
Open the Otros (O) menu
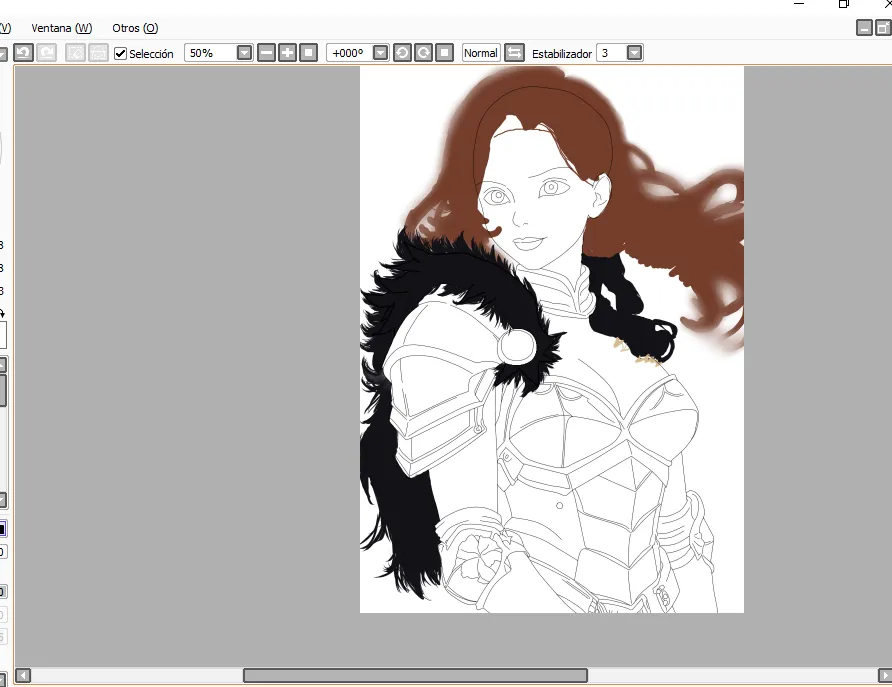[135, 28]
